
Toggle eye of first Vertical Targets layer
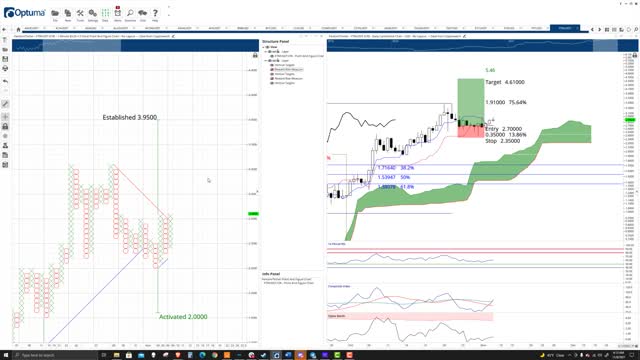(272, 65)
